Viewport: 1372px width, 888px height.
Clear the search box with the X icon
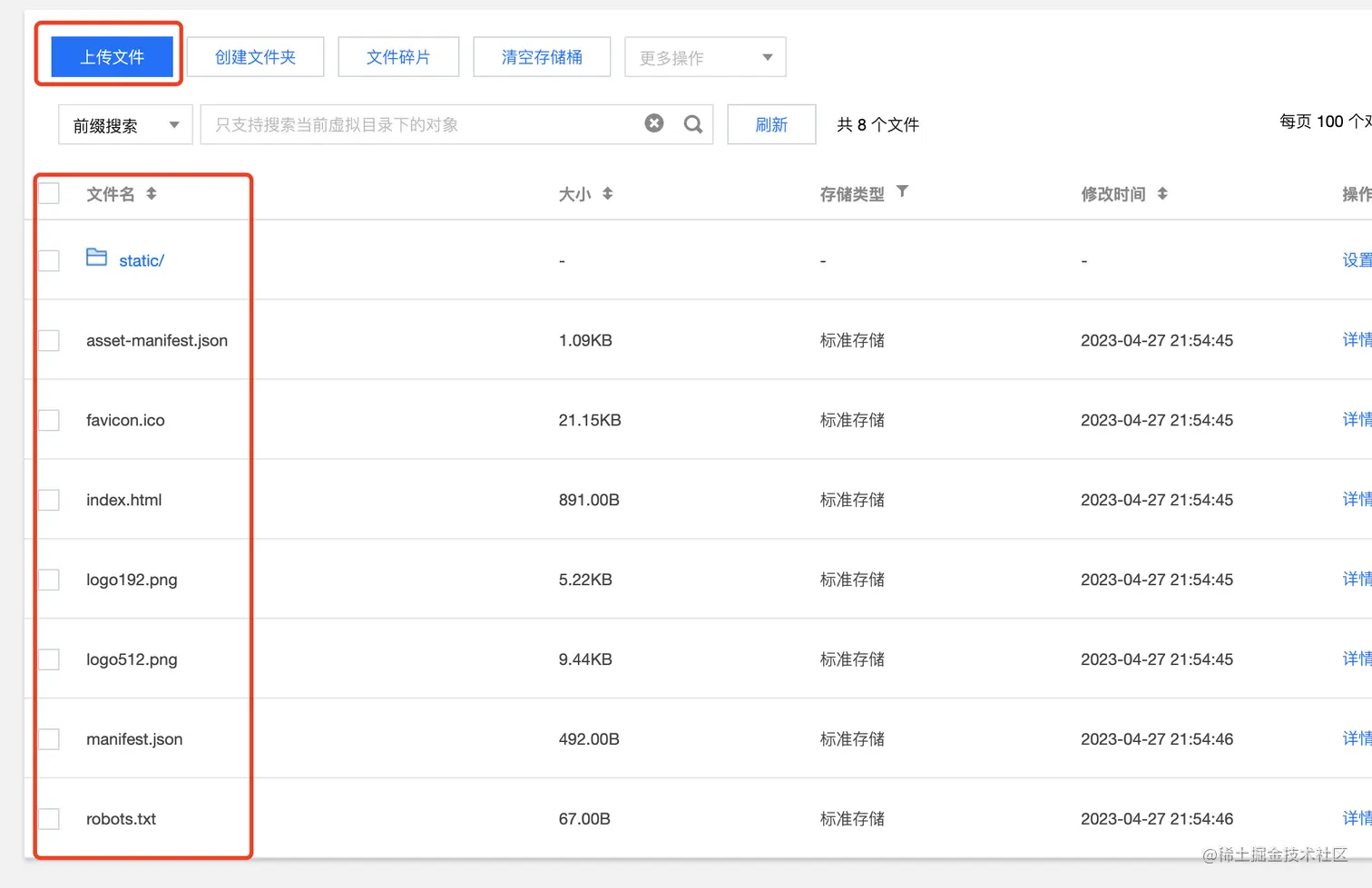[x=654, y=123]
